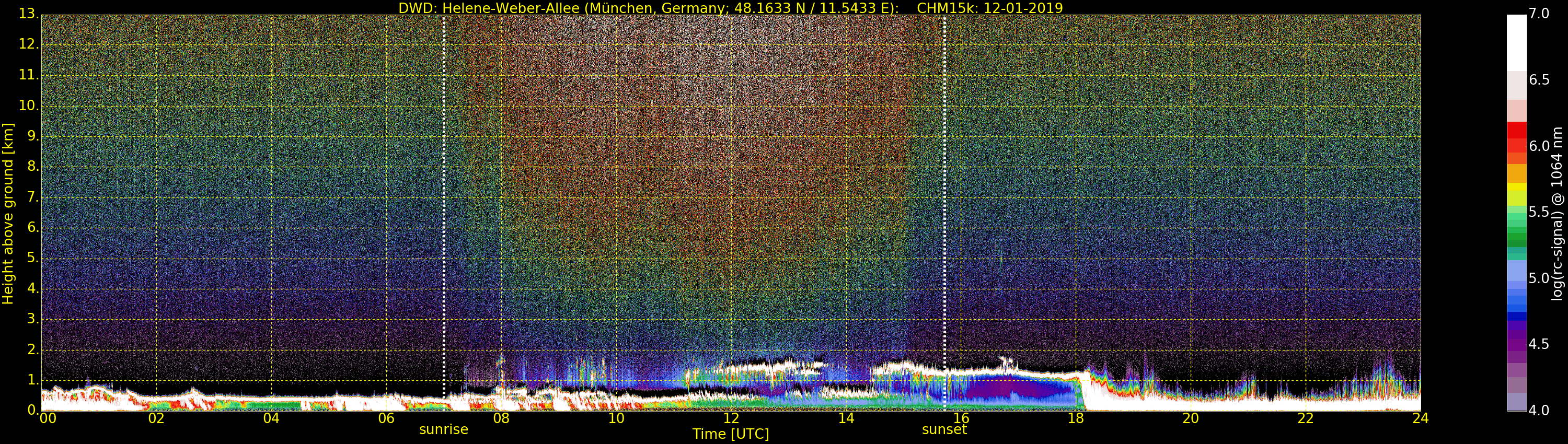
Task: Click the time tick label '22'
Action: [x=1306, y=418]
